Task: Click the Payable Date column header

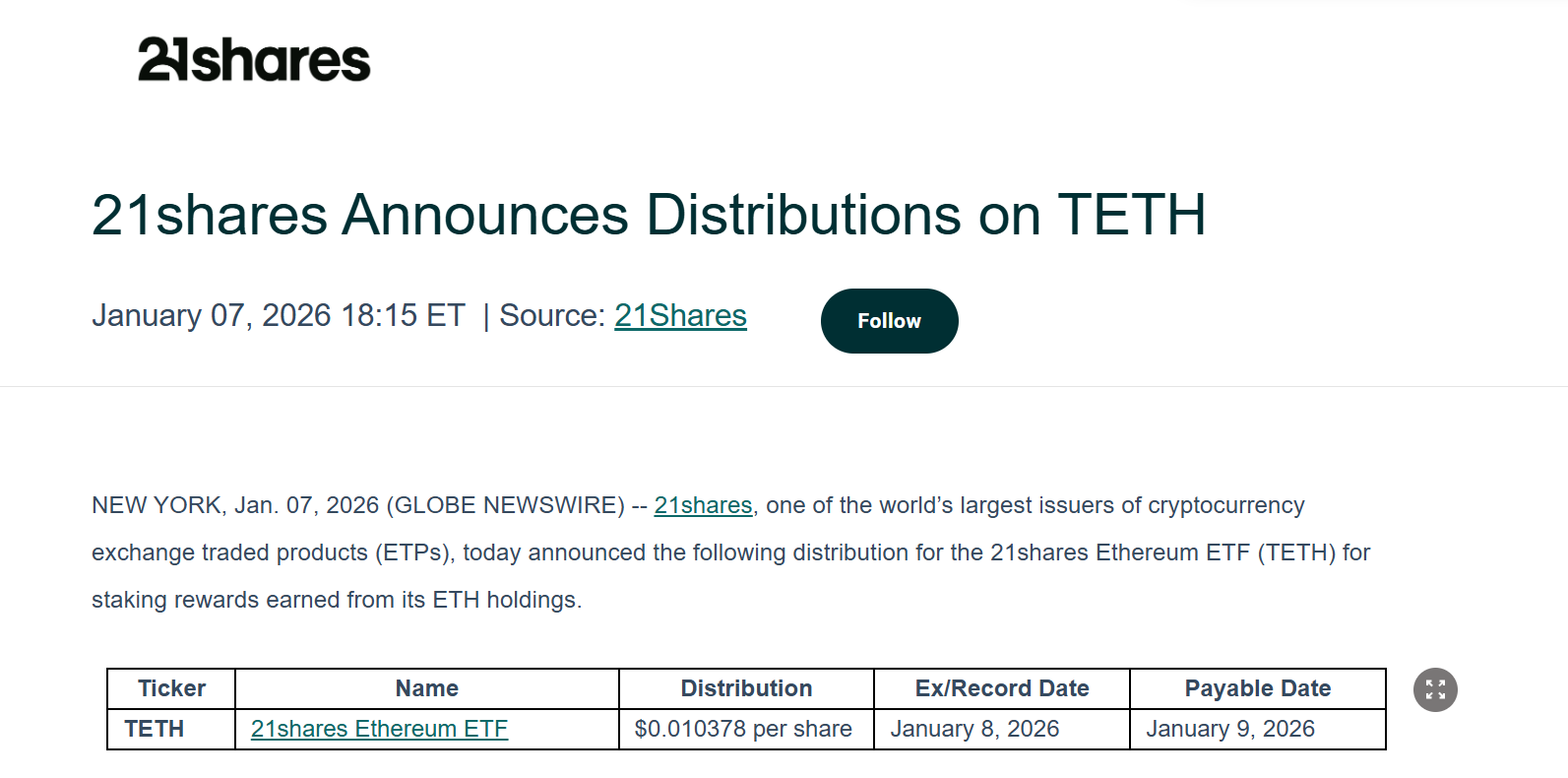Action: pyautogui.click(x=1258, y=688)
